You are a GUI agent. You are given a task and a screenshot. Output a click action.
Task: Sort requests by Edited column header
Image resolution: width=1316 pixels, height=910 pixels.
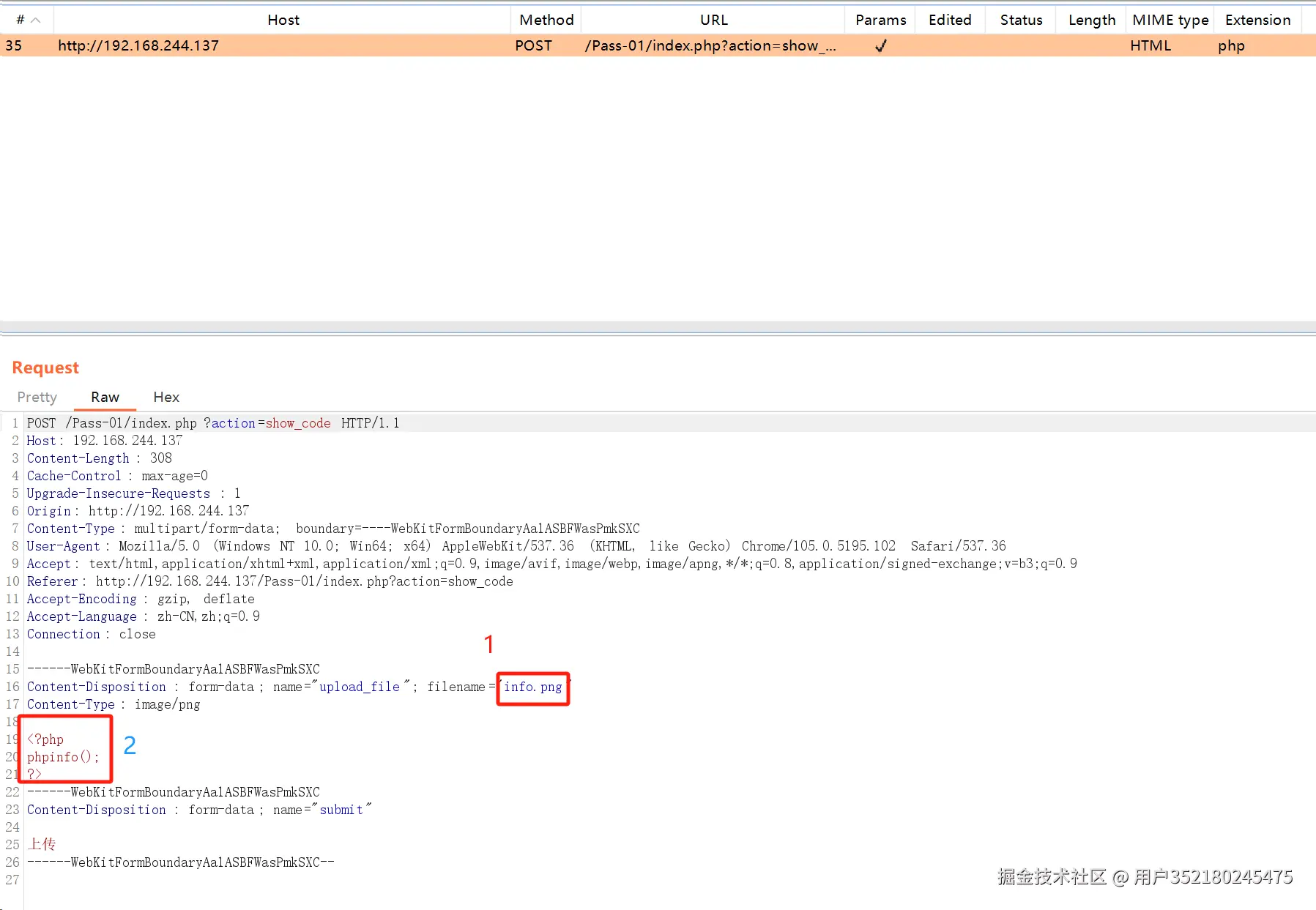coord(950,20)
